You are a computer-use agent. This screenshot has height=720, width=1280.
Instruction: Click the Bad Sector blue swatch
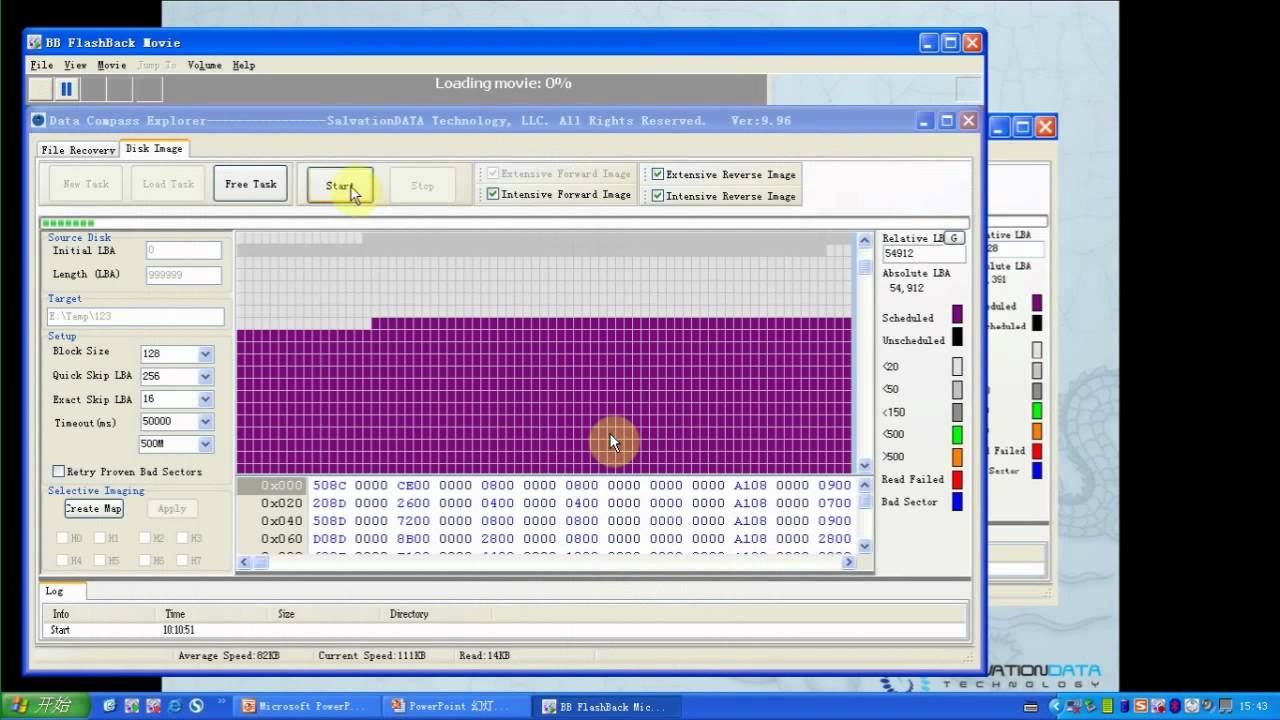(x=957, y=502)
